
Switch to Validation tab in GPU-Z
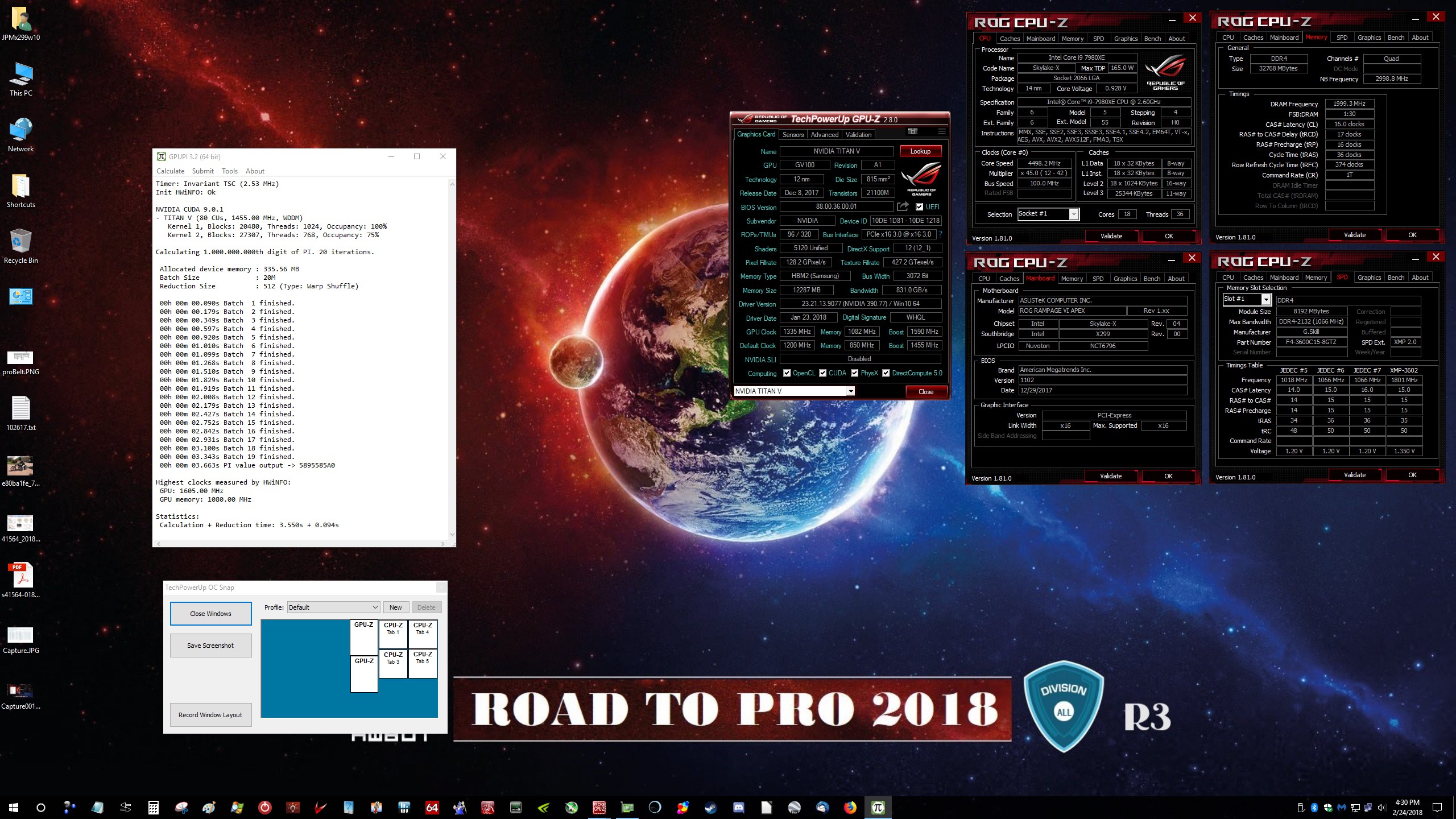pos(858,135)
